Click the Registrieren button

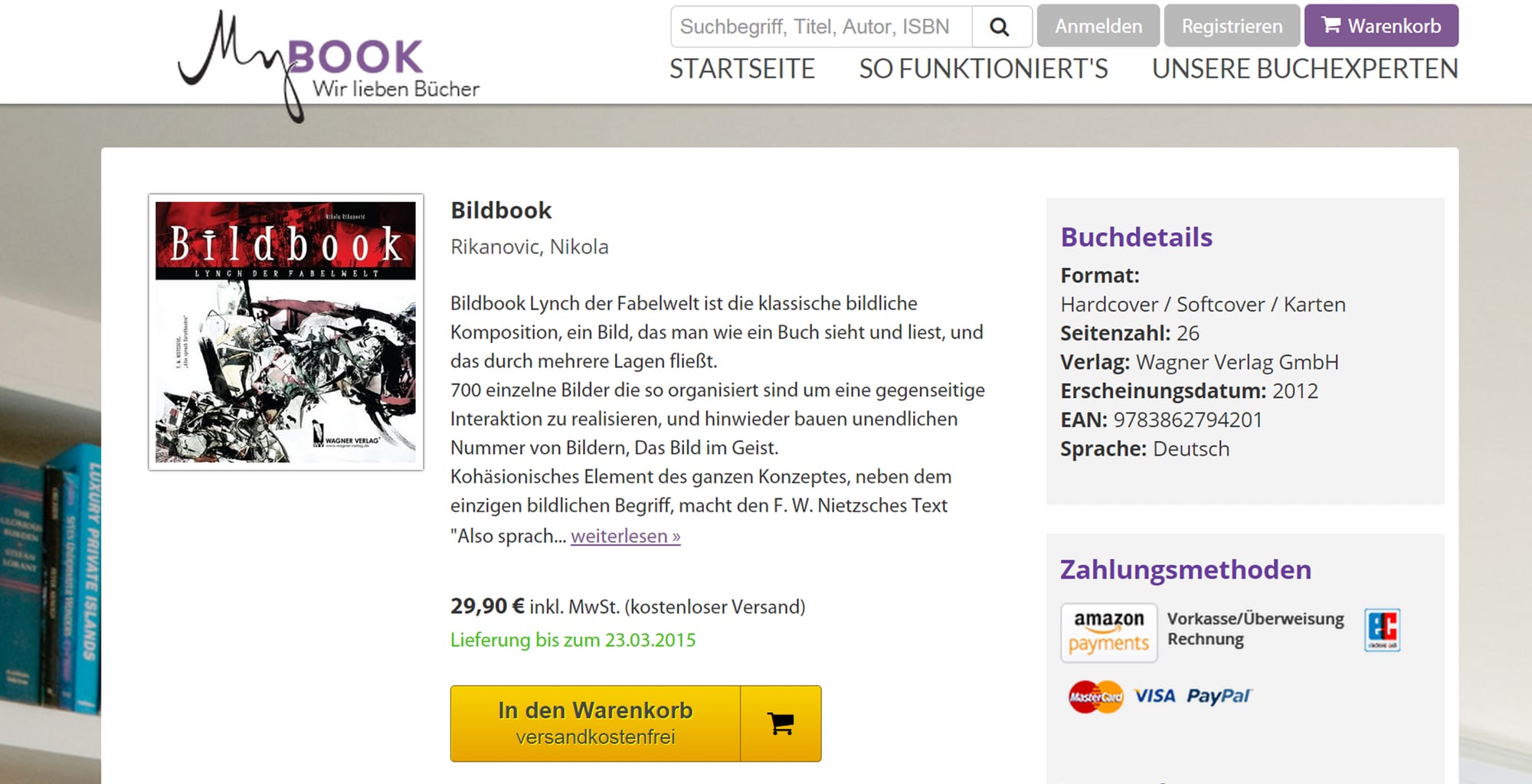(x=1232, y=25)
